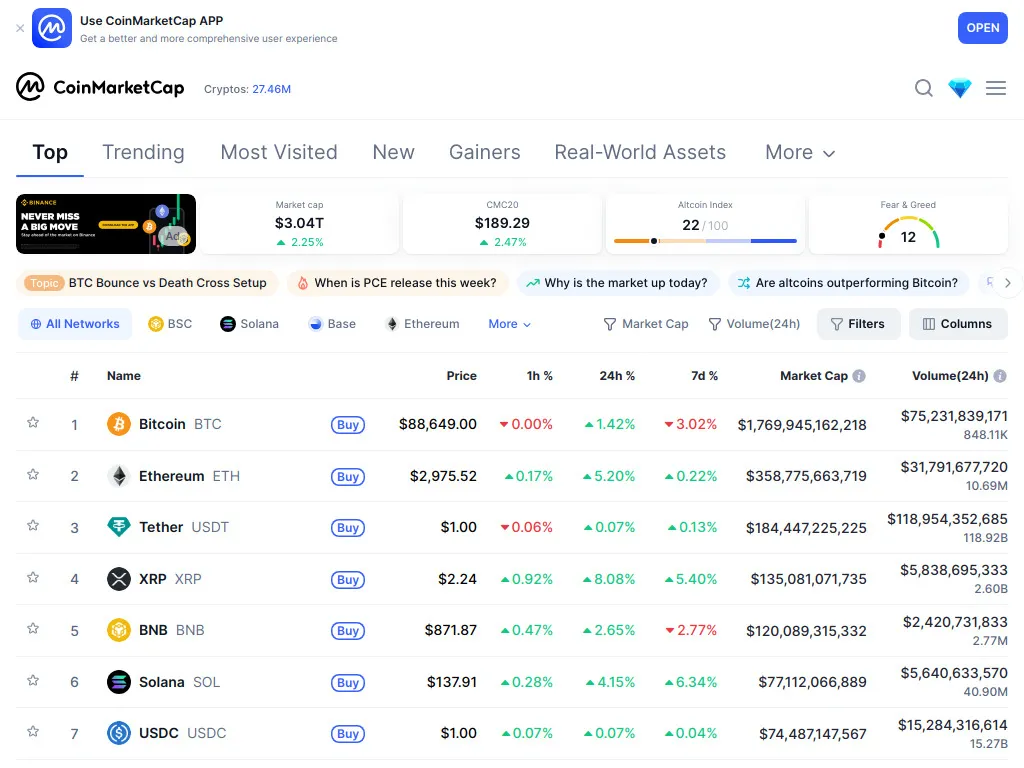Select the Base network filter
The width and height of the screenshot is (1024, 768).
pos(332,323)
